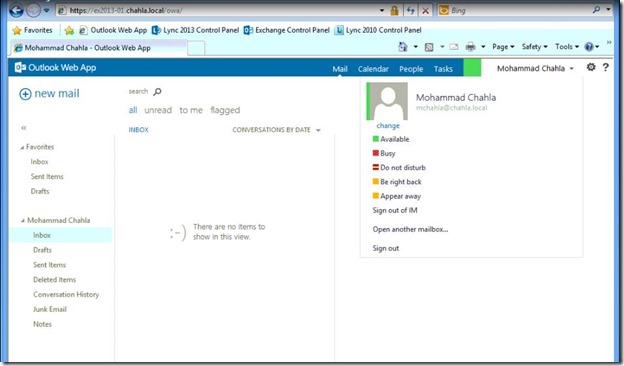The height and width of the screenshot is (366, 624).
Task: Set presence status to Available
Action: tap(391, 139)
